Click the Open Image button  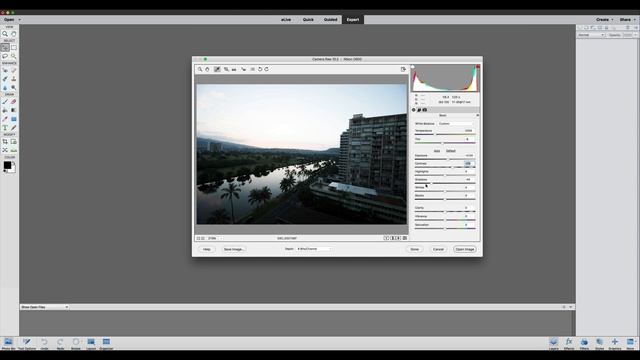(465, 249)
